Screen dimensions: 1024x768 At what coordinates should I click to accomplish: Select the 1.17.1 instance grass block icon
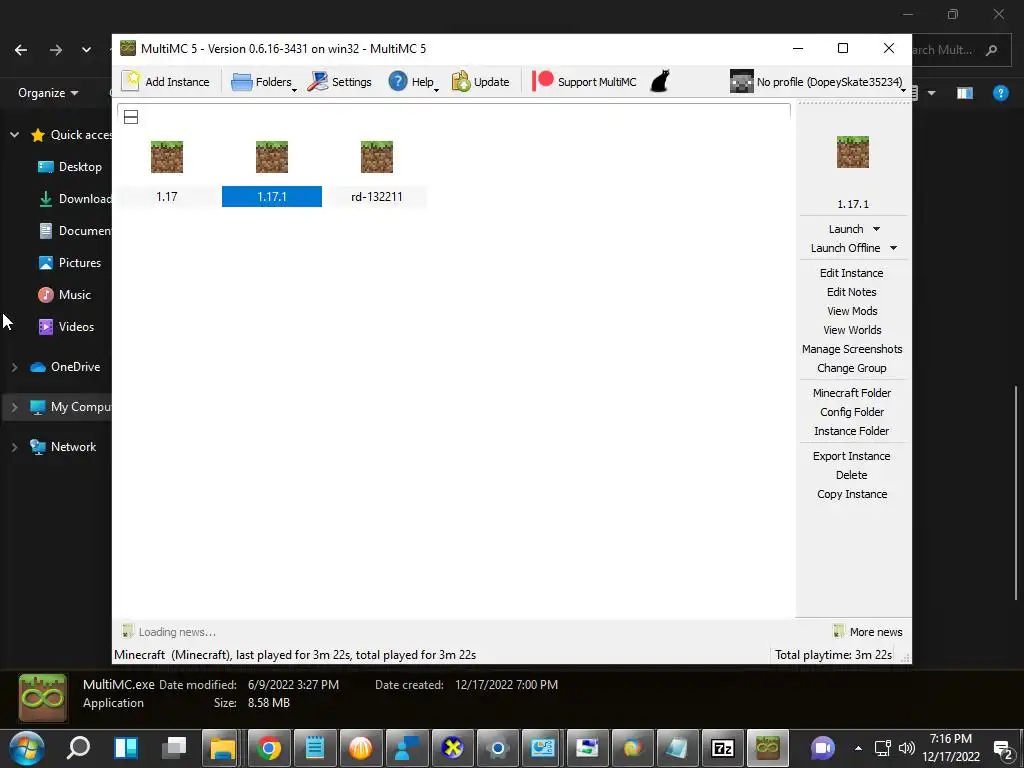[272, 157]
